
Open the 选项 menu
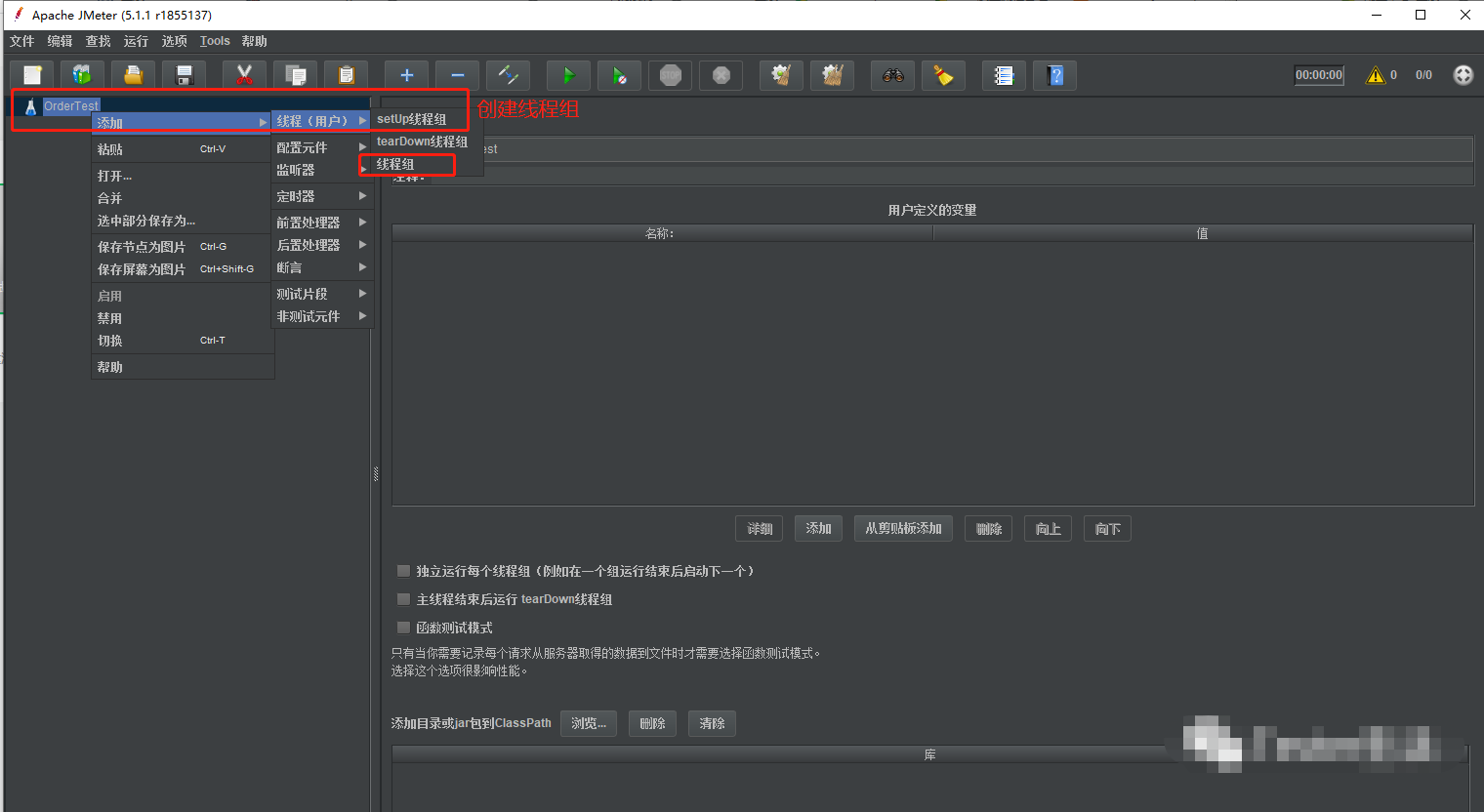pyautogui.click(x=174, y=41)
